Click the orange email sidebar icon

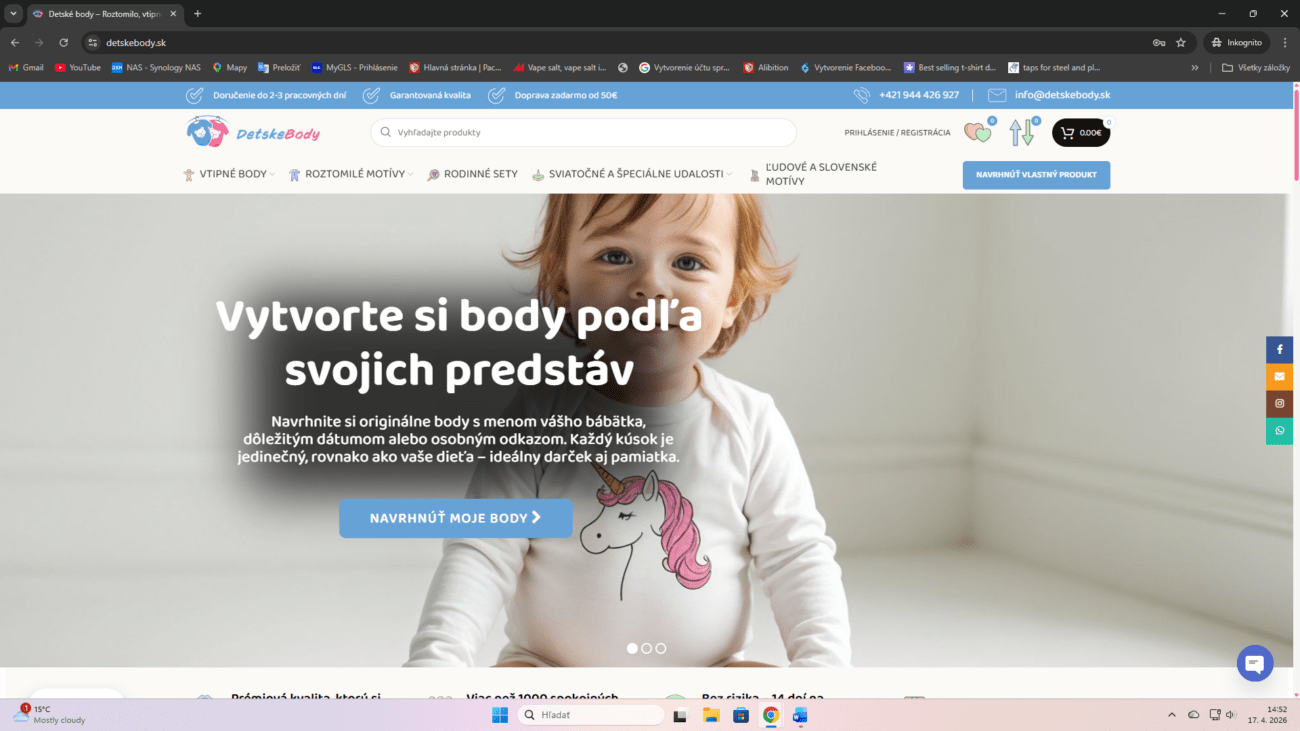(x=1279, y=377)
